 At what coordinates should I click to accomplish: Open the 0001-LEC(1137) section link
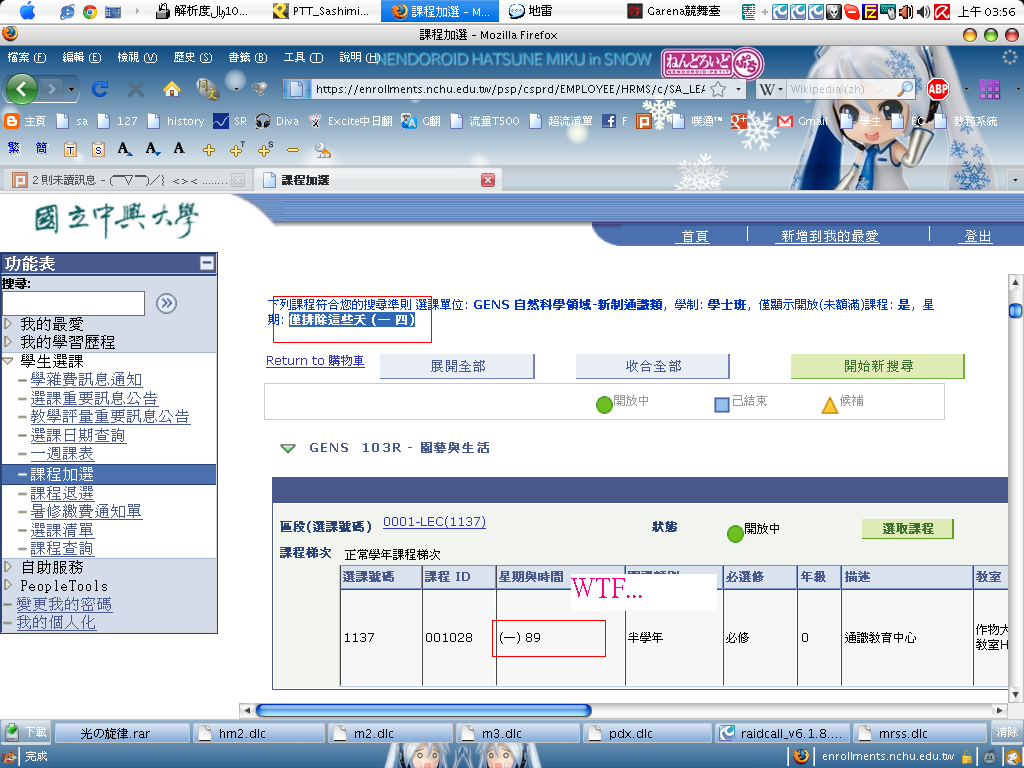click(x=434, y=522)
